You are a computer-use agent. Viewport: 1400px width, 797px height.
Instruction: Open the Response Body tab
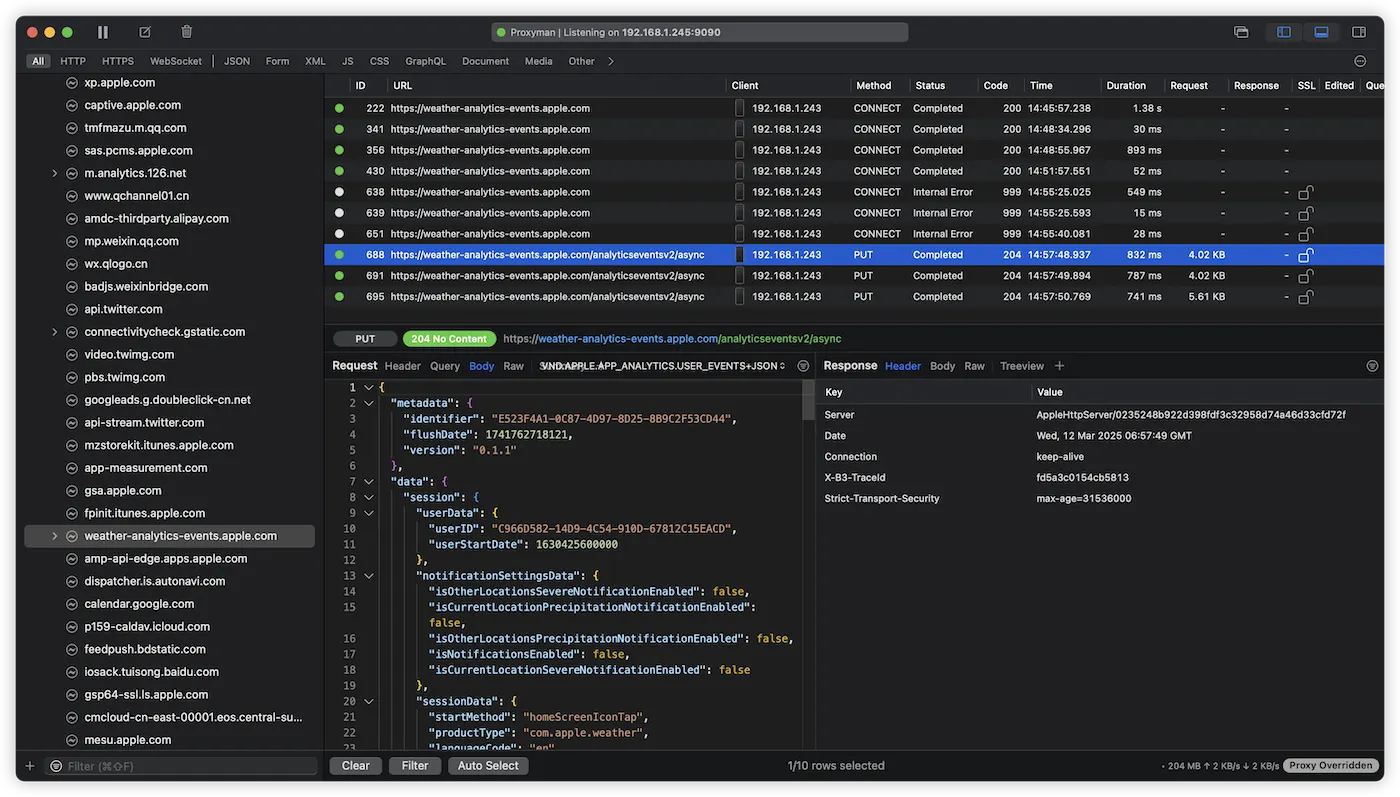[943, 366]
